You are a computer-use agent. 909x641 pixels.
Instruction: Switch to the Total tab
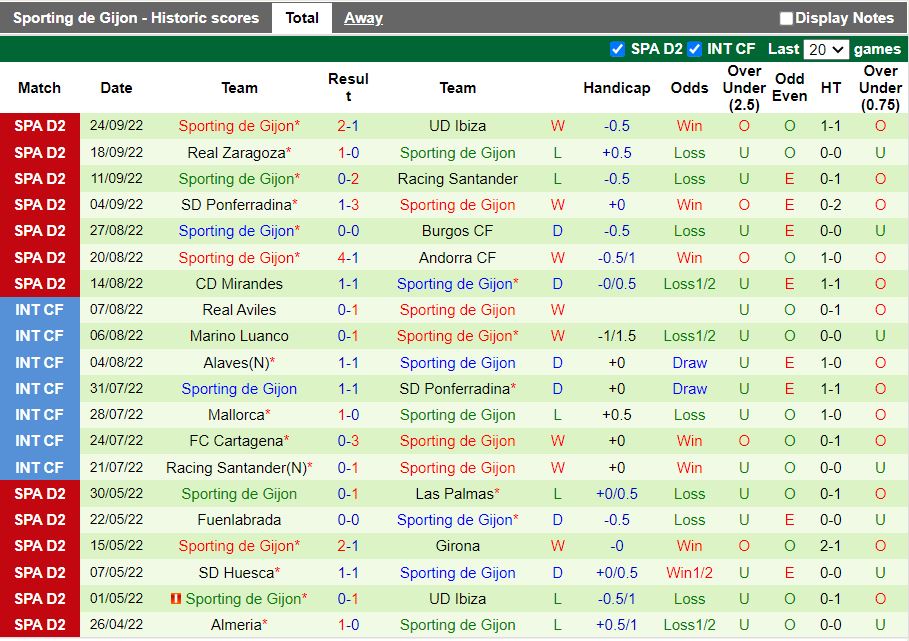[x=302, y=18]
